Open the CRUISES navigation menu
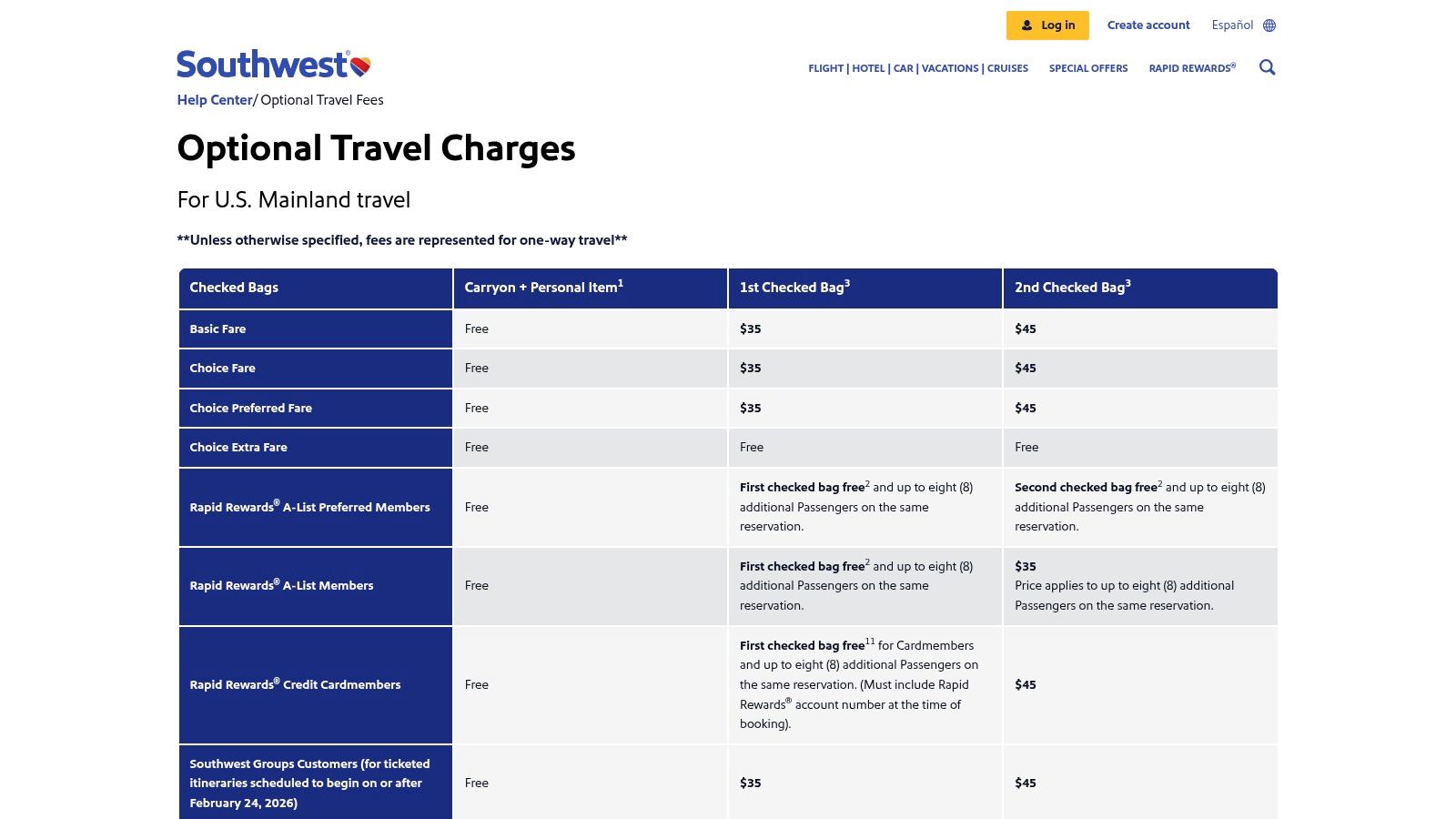This screenshot has height=819, width=1456. [x=1007, y=67]
